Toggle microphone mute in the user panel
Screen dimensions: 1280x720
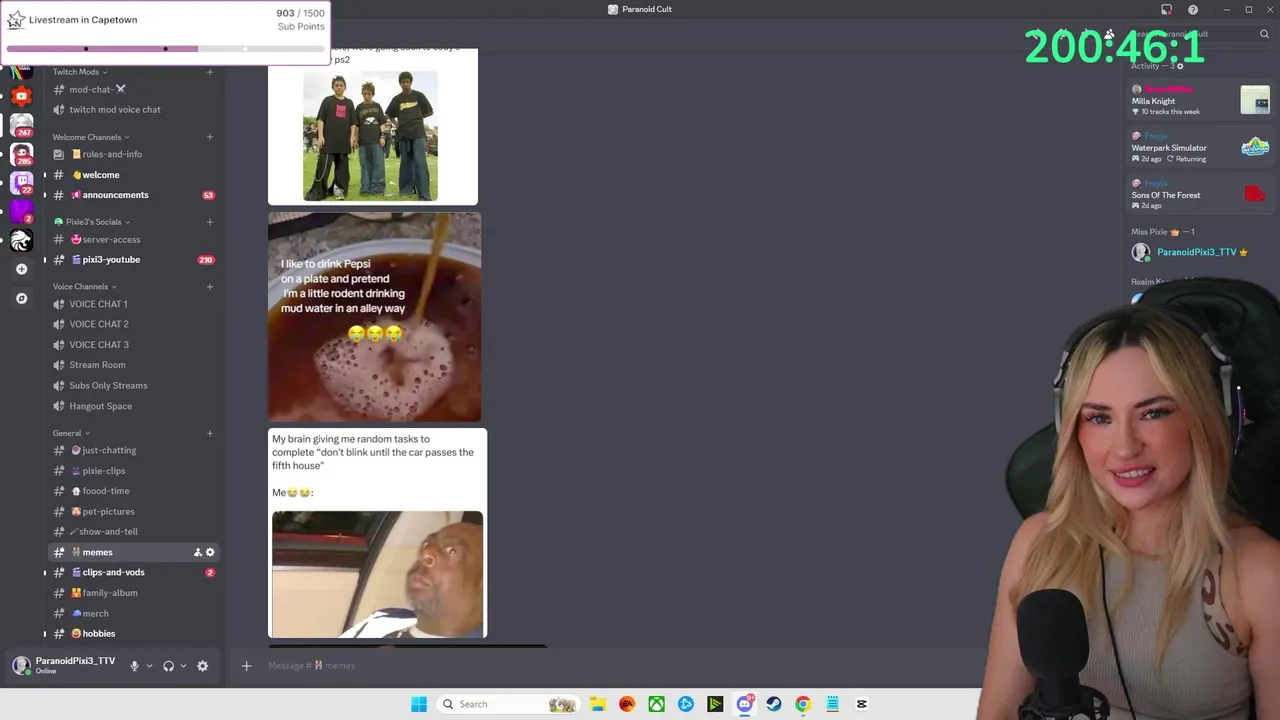(x=134, y=666)
